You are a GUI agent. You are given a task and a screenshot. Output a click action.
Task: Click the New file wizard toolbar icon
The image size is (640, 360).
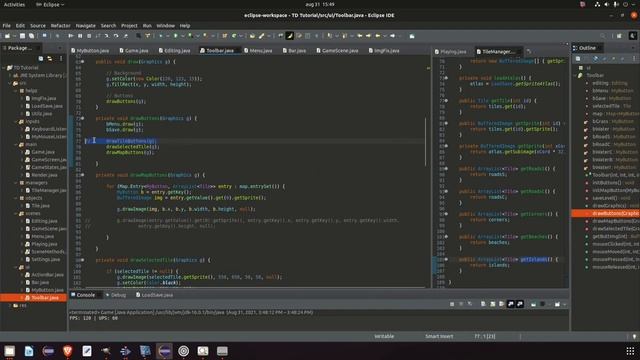7,36
